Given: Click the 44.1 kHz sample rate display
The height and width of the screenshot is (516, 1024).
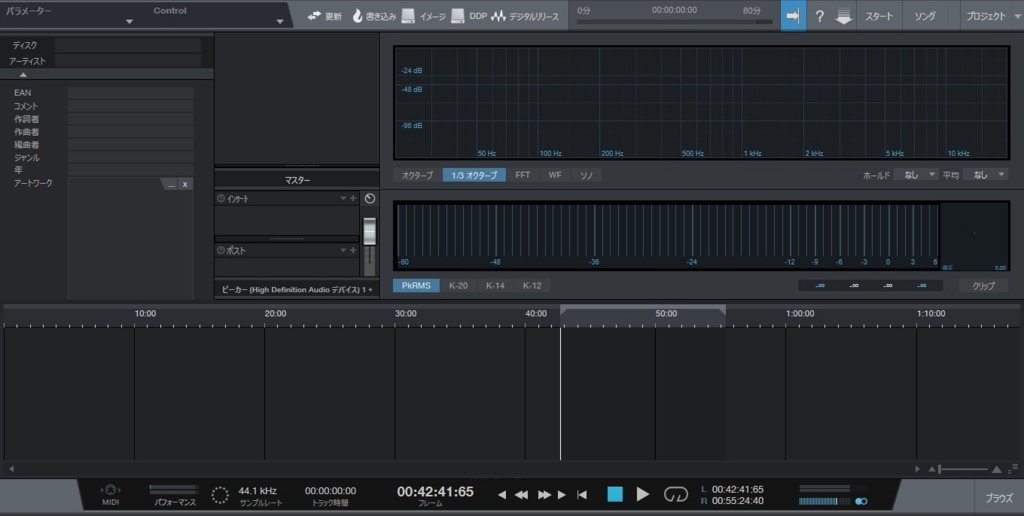Looking at the screenshot, I should [257, 491].
